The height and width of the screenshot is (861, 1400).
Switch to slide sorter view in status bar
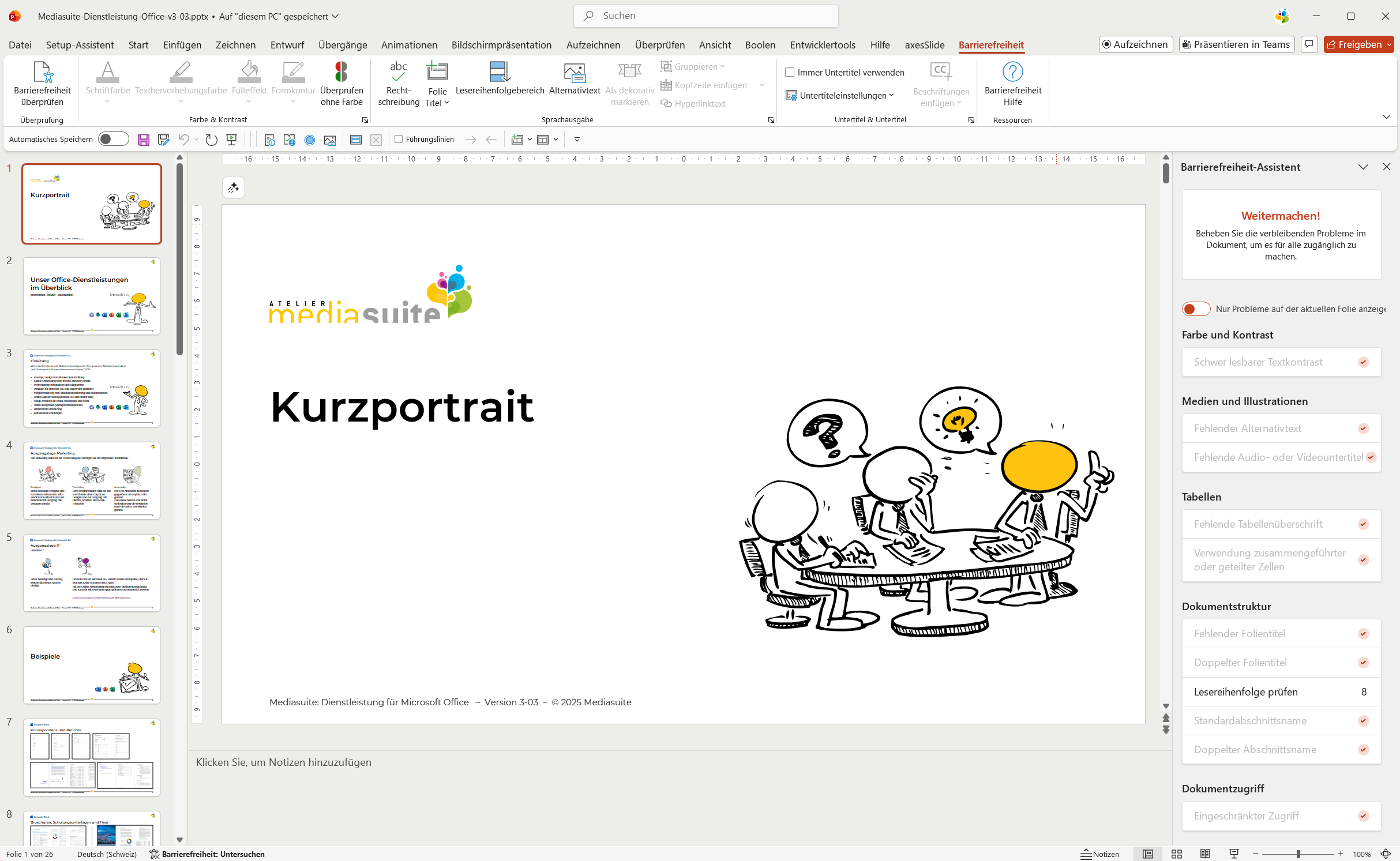pos(1177,854)
